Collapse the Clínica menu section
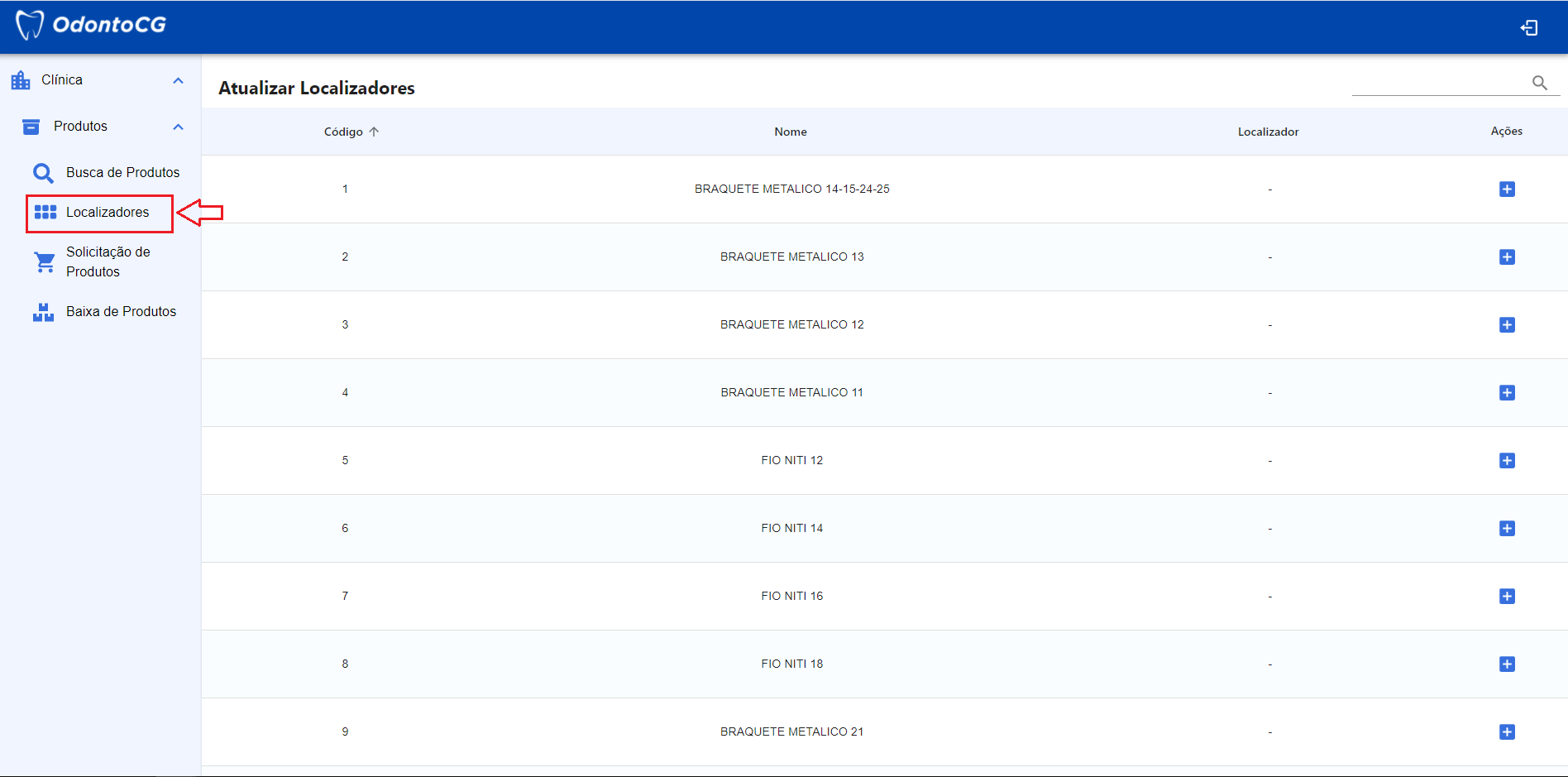Viewport: 1568px width, 777px height. point(178,80)
